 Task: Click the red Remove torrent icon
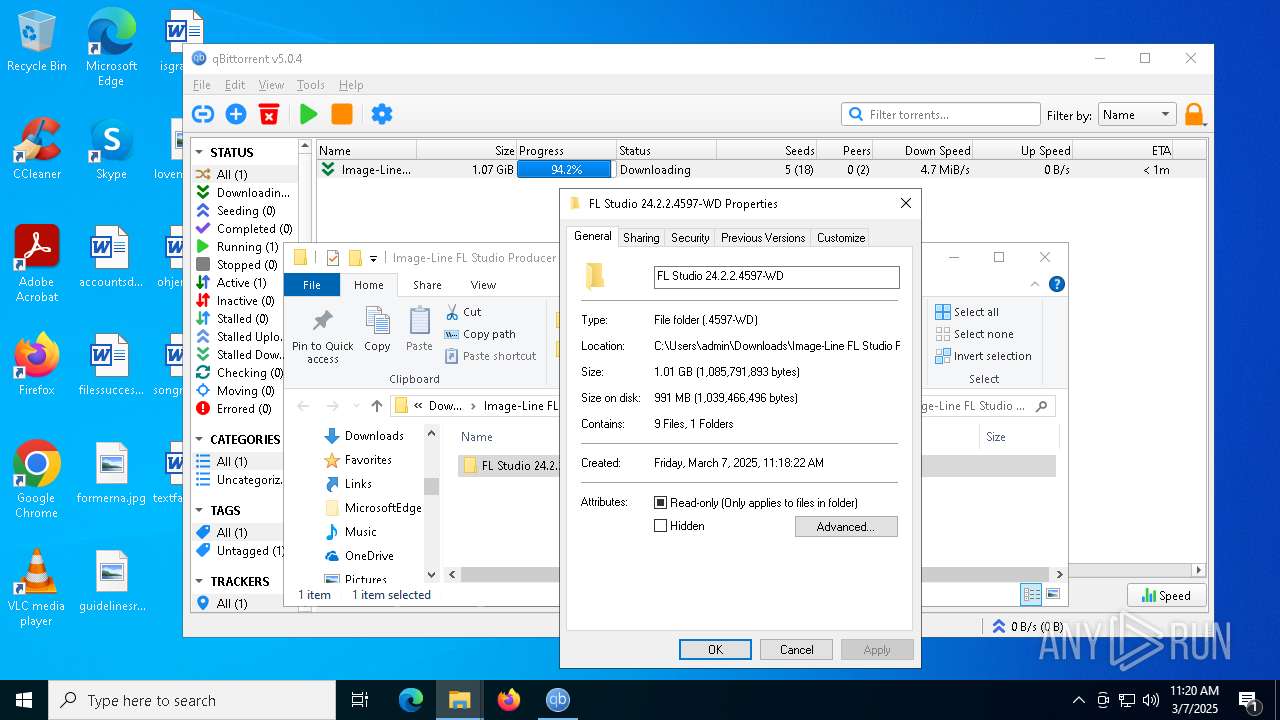269,114
